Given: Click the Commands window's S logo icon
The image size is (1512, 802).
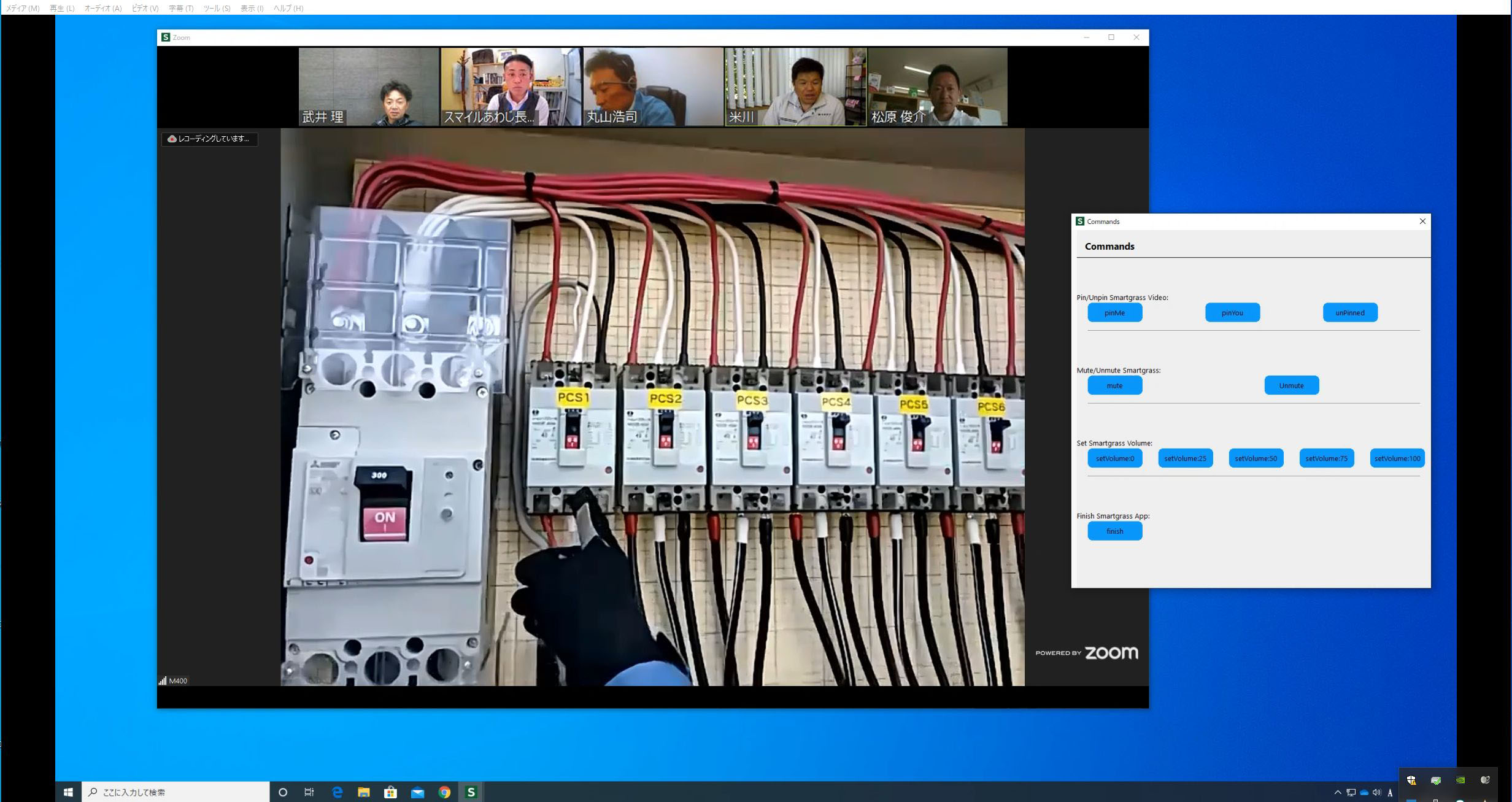Looking at the screenshot, I should pos(1080,222).
